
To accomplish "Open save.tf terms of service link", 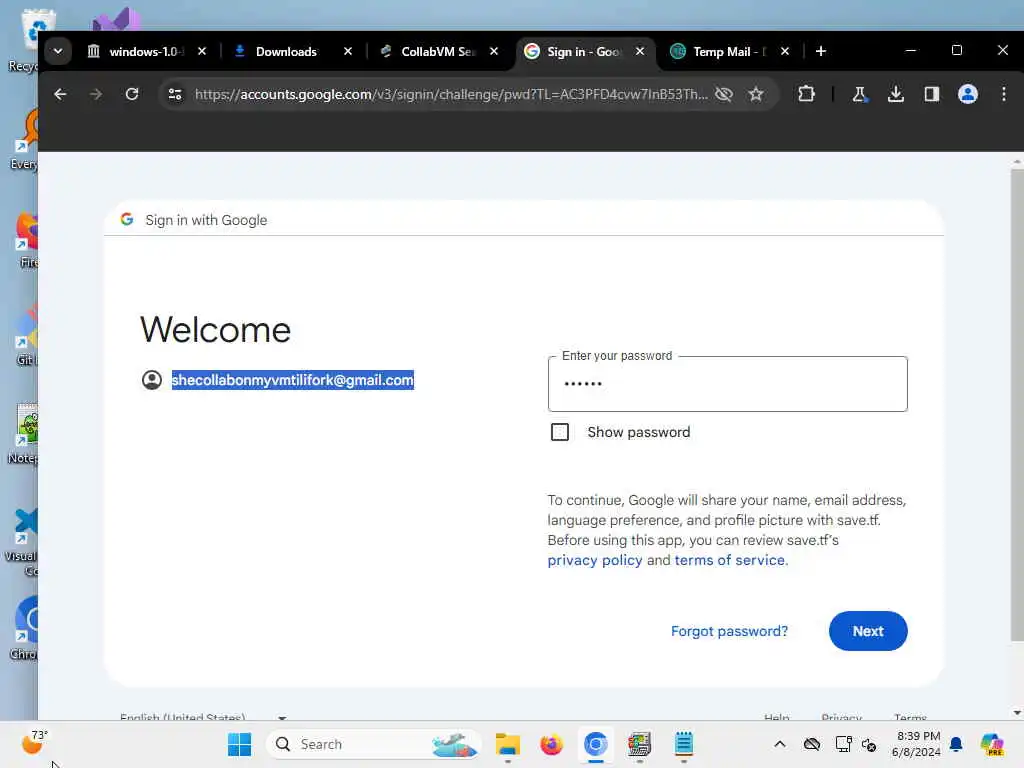I will (x=729, y=560).
